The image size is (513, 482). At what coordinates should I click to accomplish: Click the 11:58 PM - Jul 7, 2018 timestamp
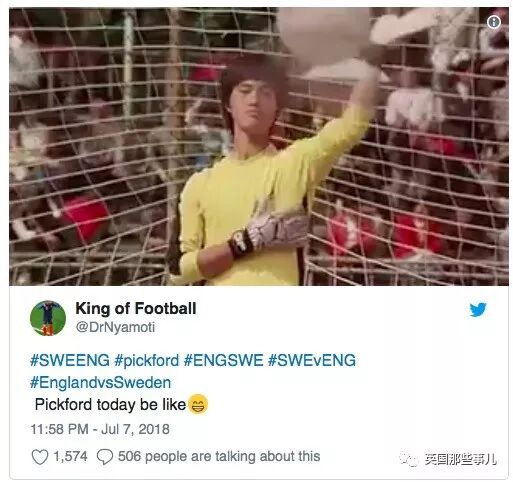[x=100, y=429]
